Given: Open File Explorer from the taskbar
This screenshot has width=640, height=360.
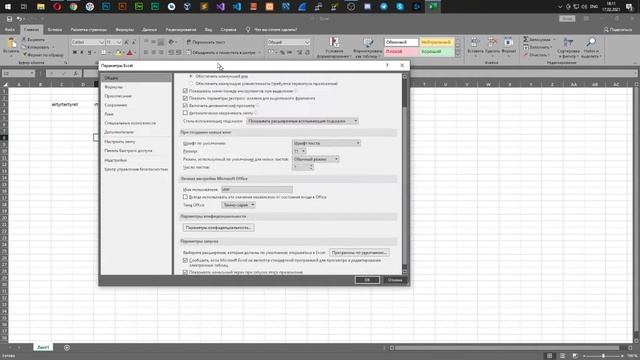Looking at the screenshot, I should (41, 7).
